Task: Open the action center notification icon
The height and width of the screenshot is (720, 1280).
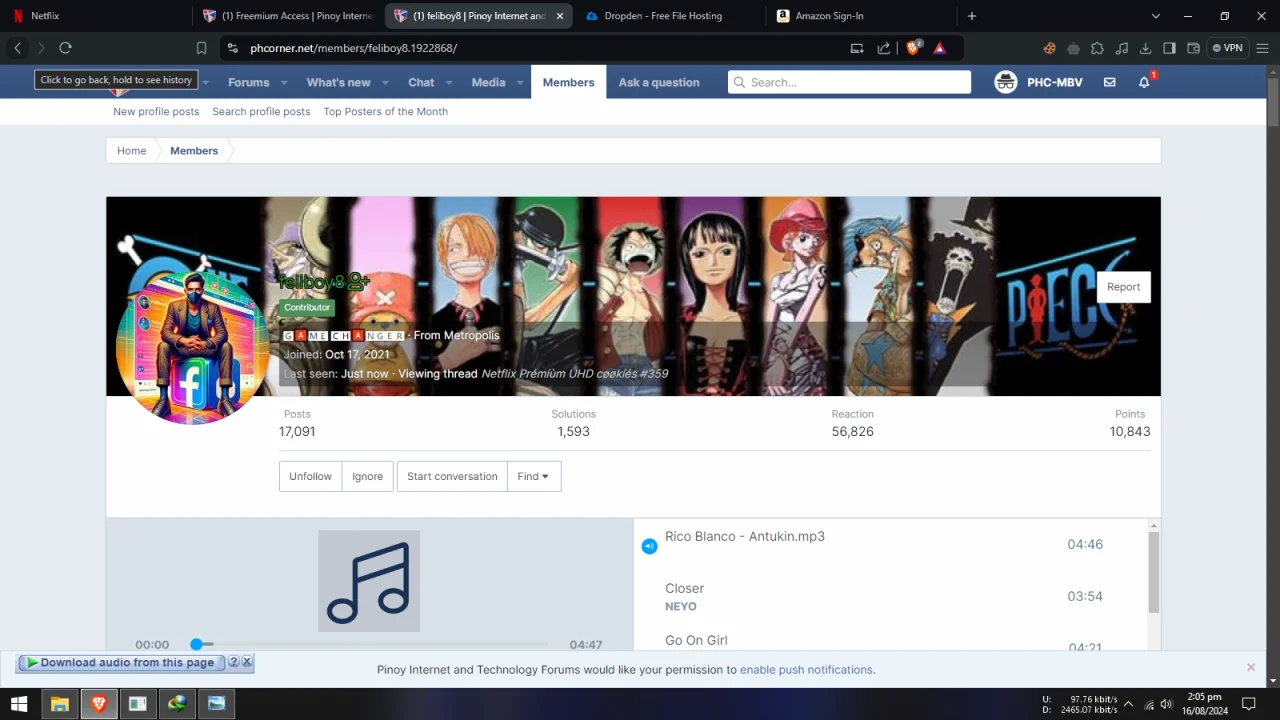Action: point(1248,704)
